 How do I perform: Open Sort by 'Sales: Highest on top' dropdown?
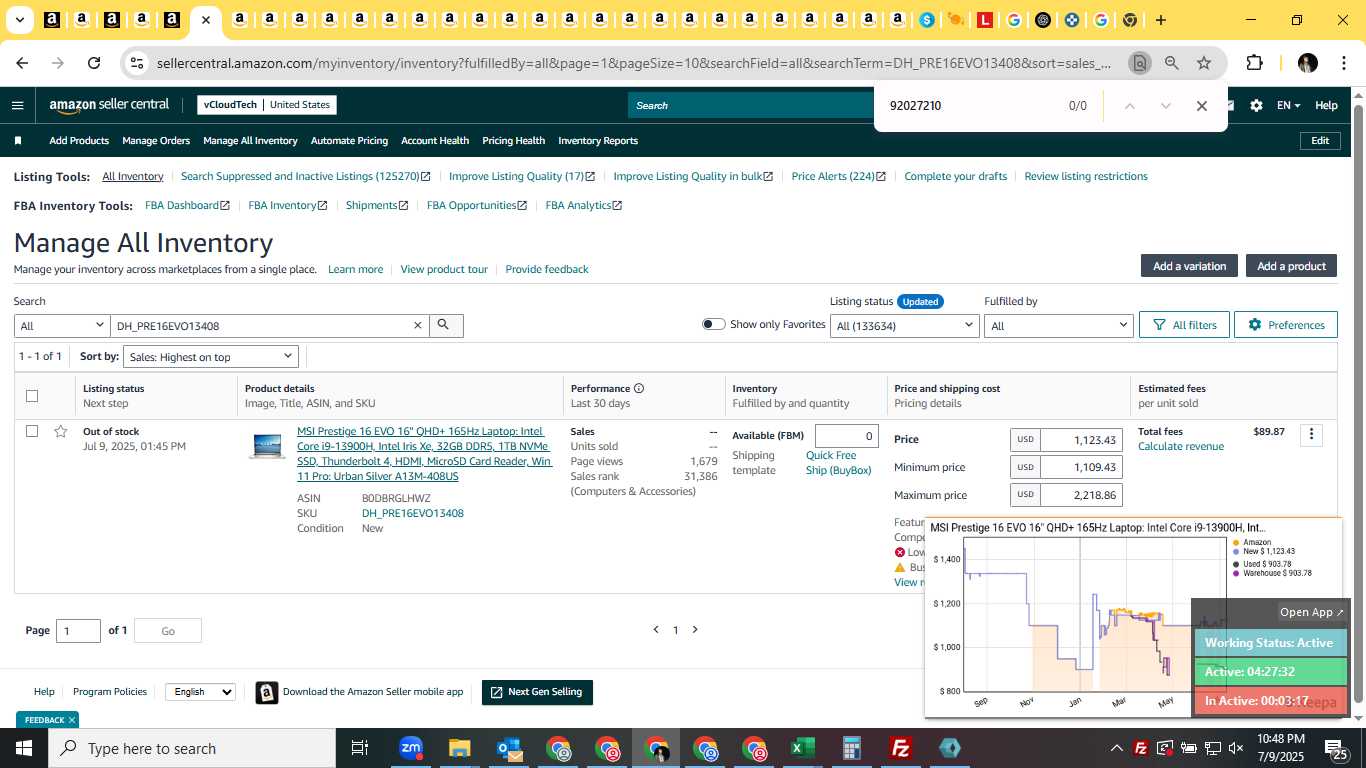(x=211, y=356)
